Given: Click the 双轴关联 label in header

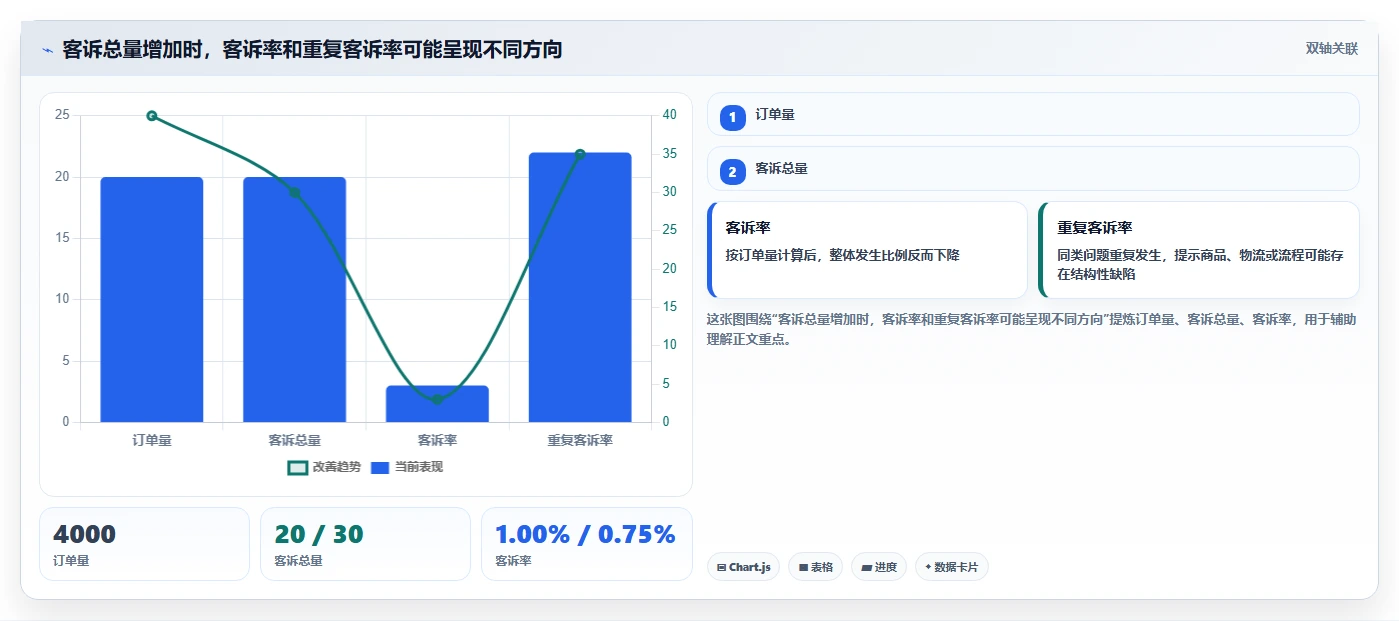Looking at the screenshot, I should 1332,49.
